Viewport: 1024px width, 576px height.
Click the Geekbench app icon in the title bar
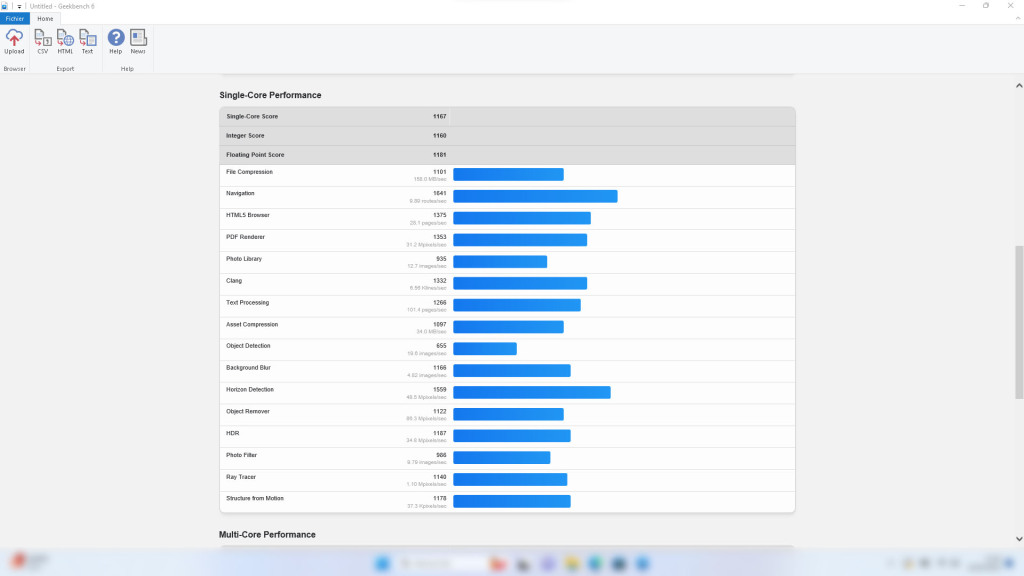pos(5,6)
